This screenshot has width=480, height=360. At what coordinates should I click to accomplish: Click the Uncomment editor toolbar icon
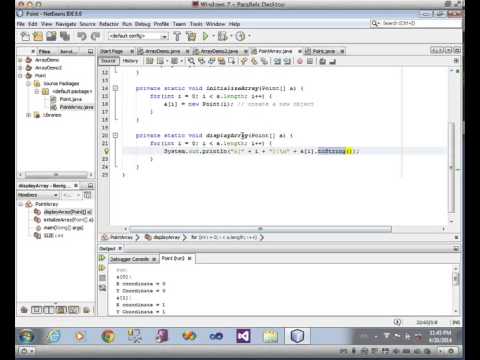coord(332,61)
